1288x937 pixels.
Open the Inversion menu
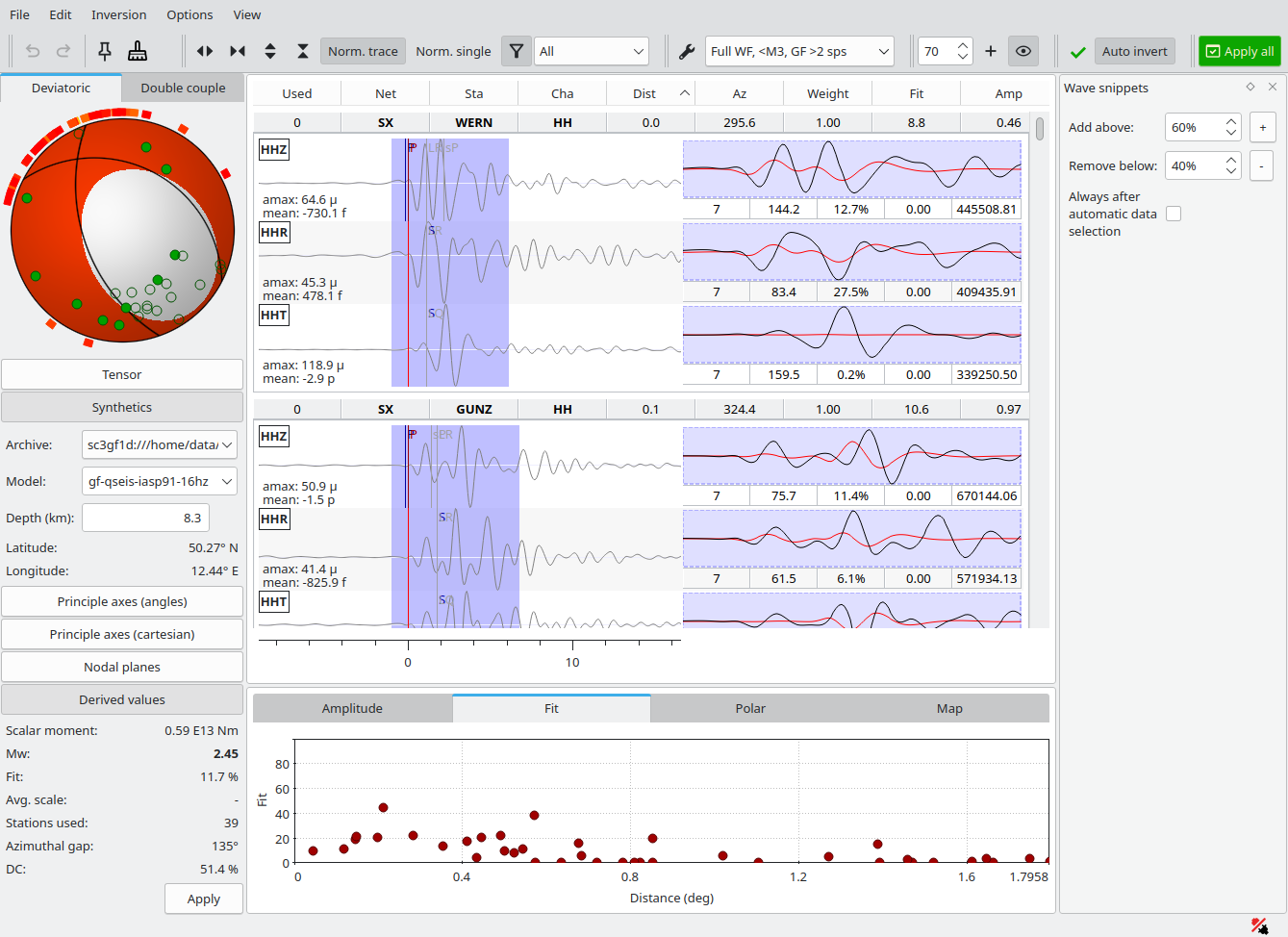pos(119,14)
